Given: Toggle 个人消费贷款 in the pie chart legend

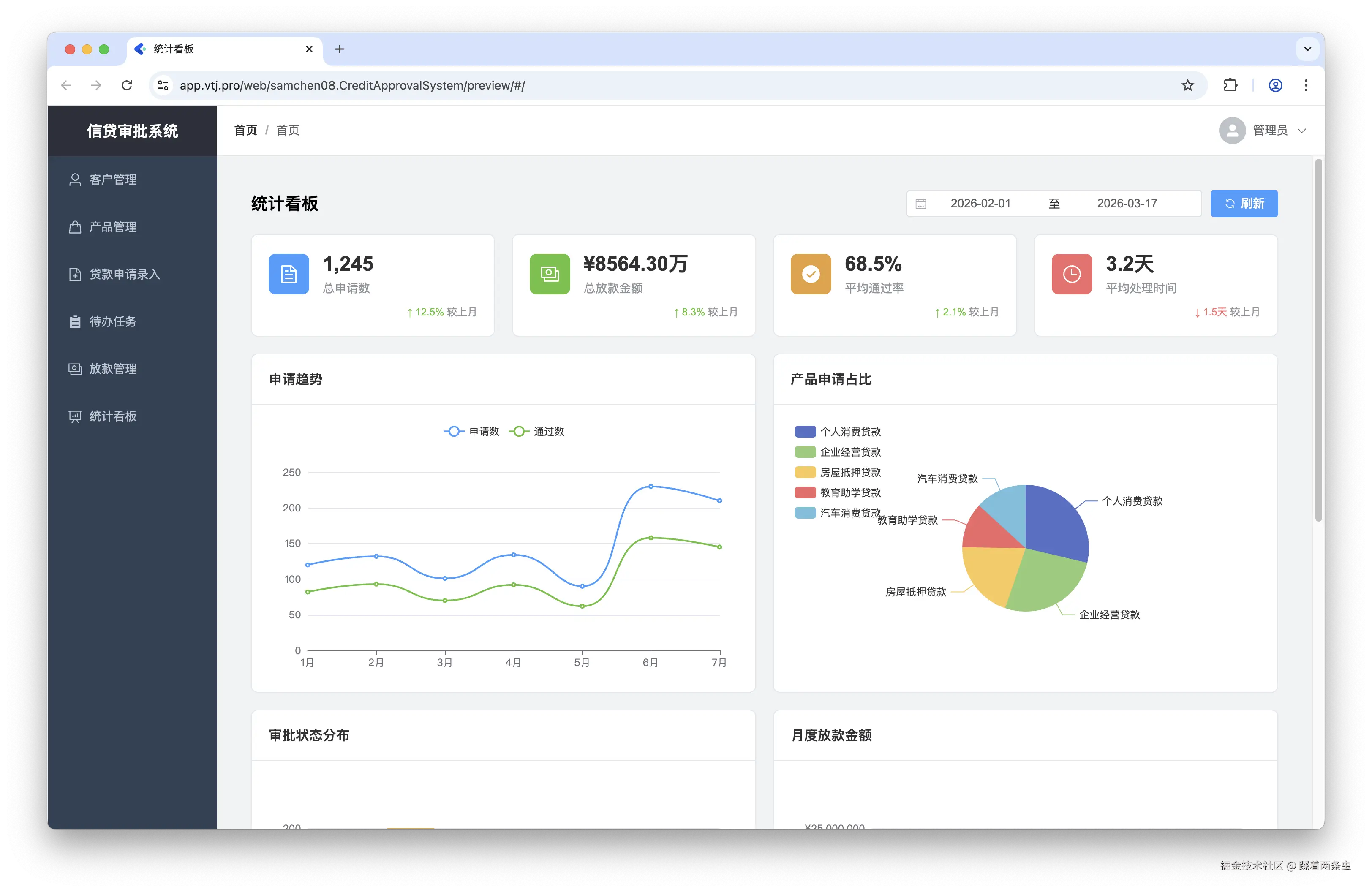Looking at the screenshot, I should coord(838,432).
